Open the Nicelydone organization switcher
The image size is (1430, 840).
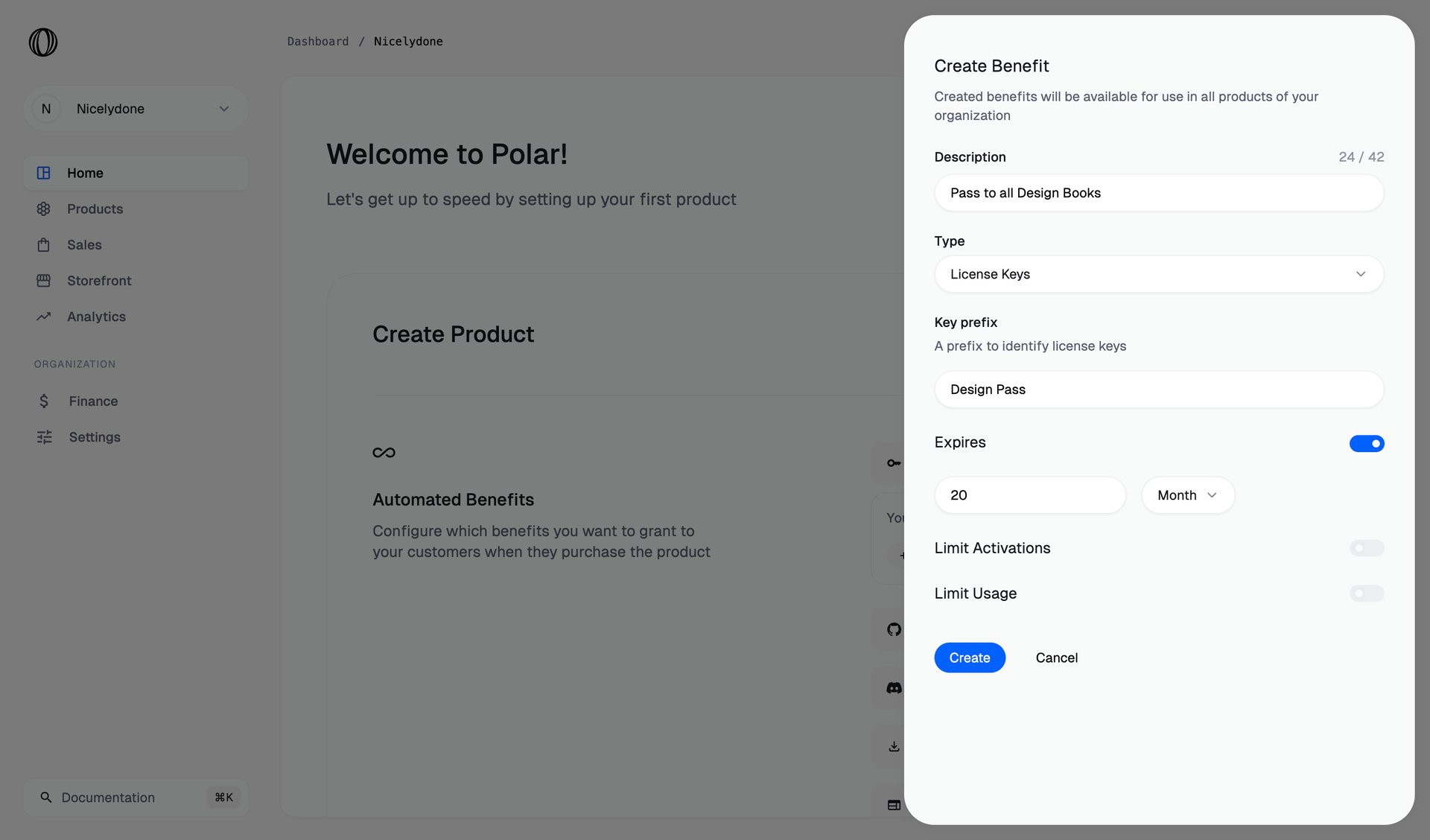[136, 109]
